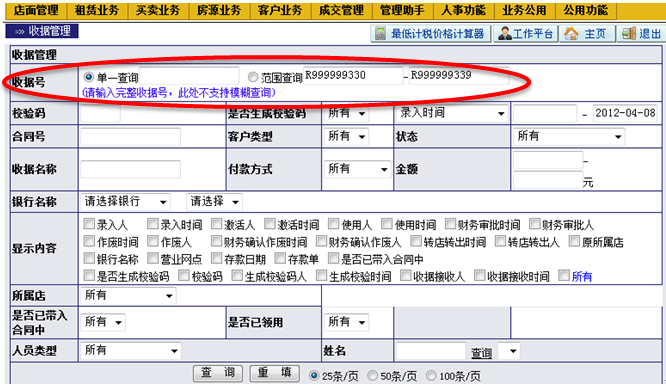Click the minimum 金额 input field
This screenshot has height=385, width=666.
coord(548,160)
